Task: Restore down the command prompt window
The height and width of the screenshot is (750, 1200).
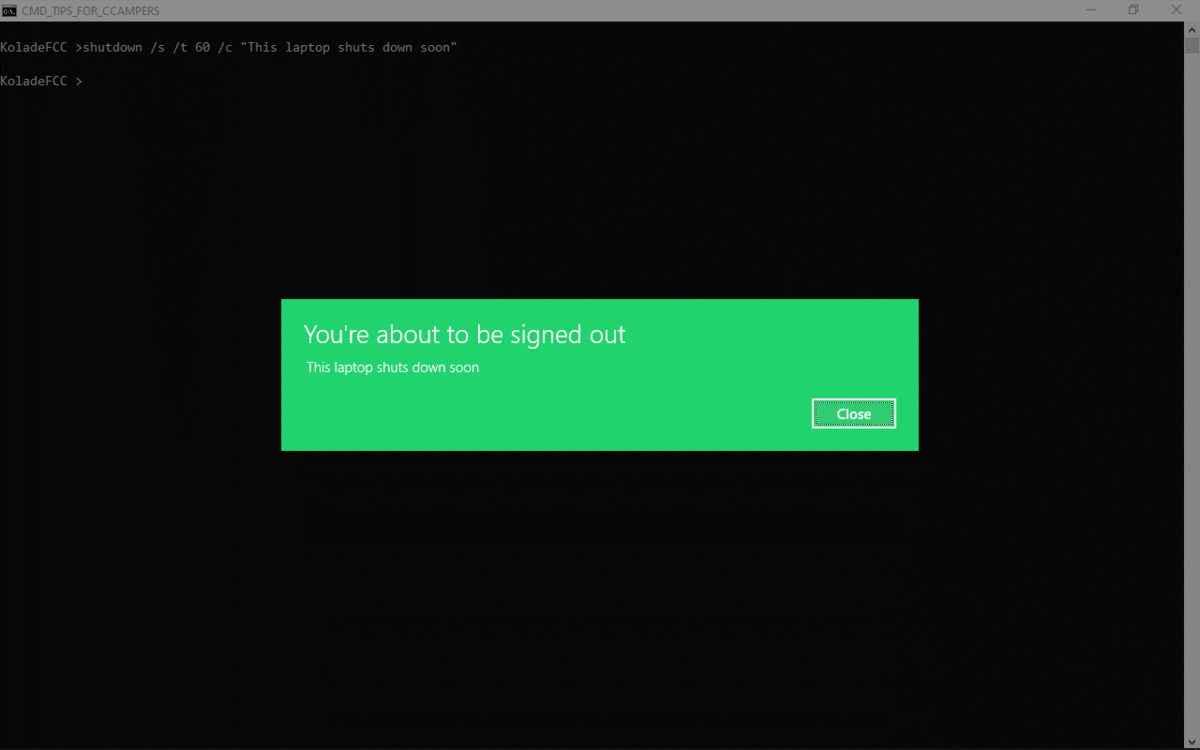Action: click(x=1133, y=10)
